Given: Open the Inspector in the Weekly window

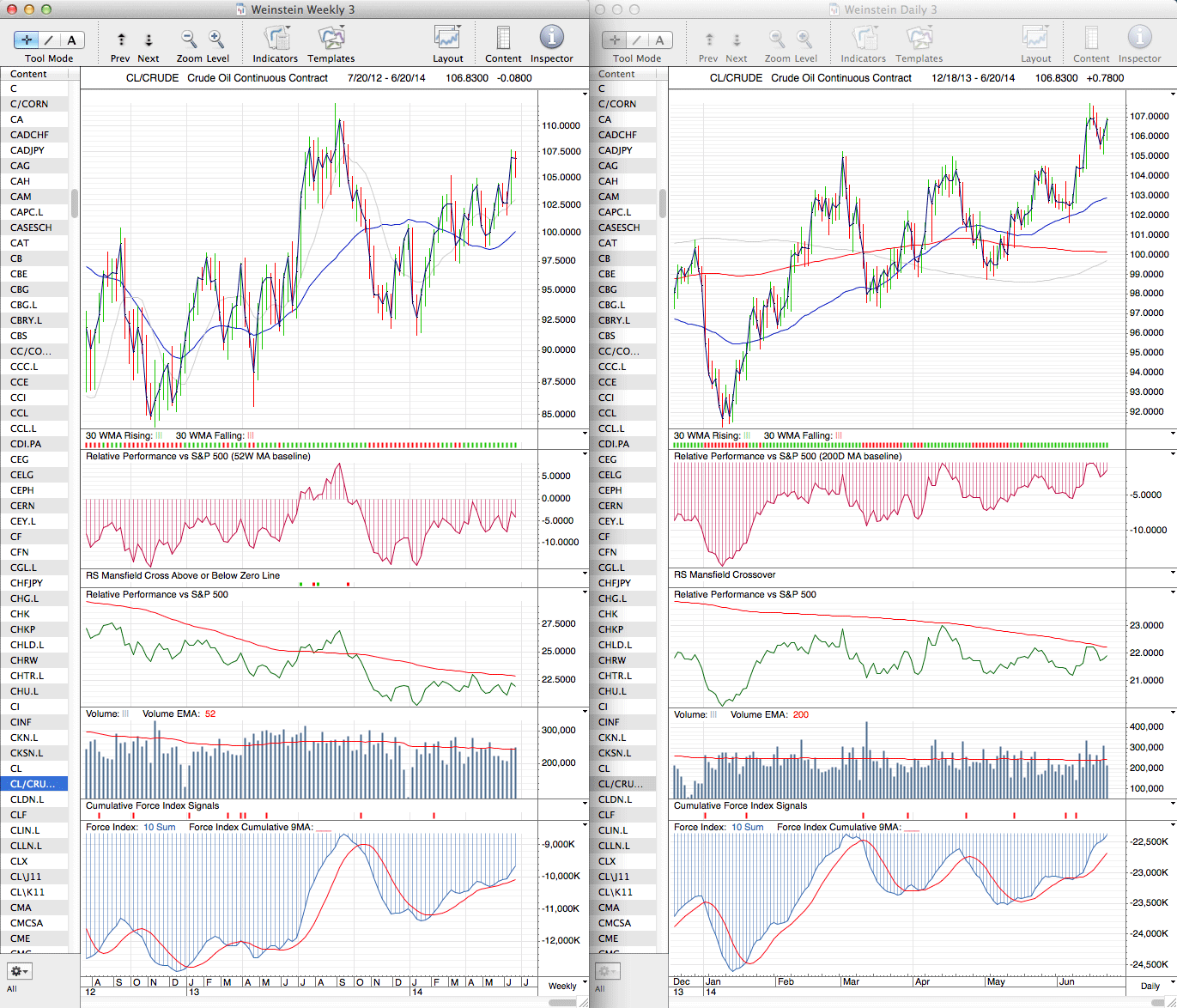Looking at the screenshot, I should [x=551, y=39].
